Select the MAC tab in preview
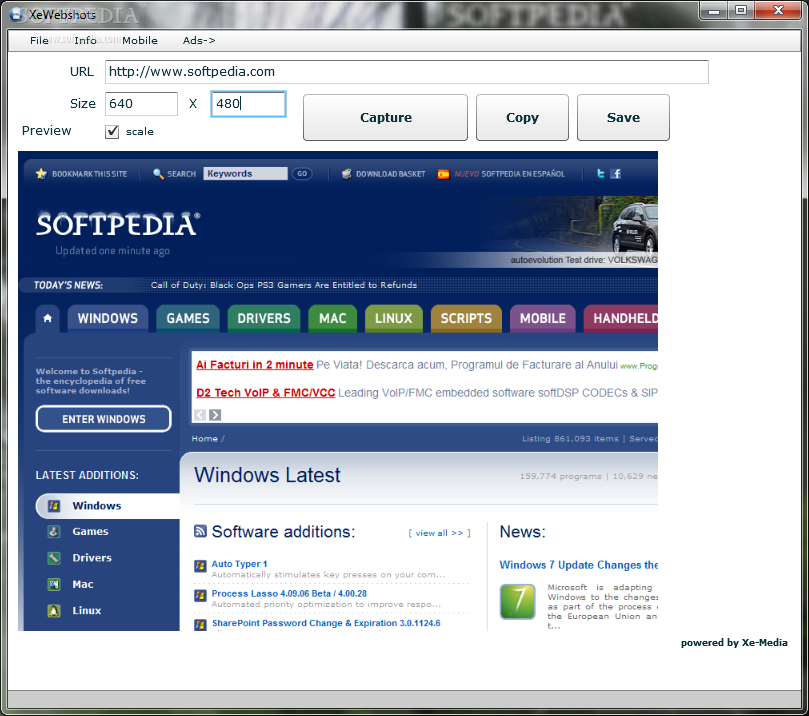 coord(332,318)
